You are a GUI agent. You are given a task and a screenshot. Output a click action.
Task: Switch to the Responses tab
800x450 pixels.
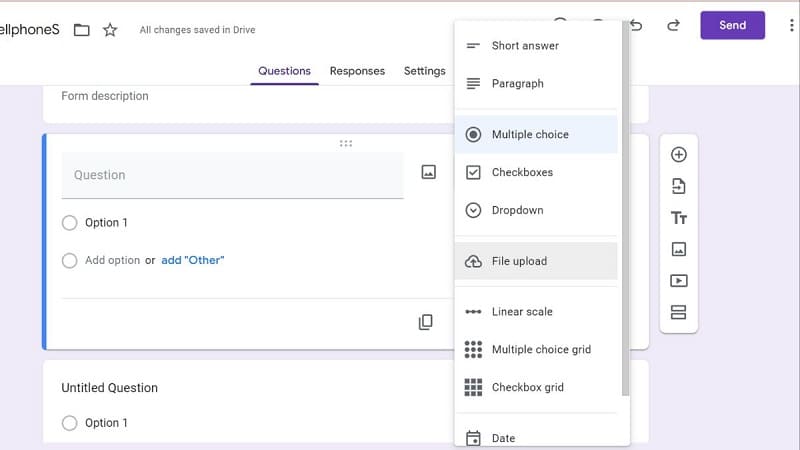click(357, 71)
